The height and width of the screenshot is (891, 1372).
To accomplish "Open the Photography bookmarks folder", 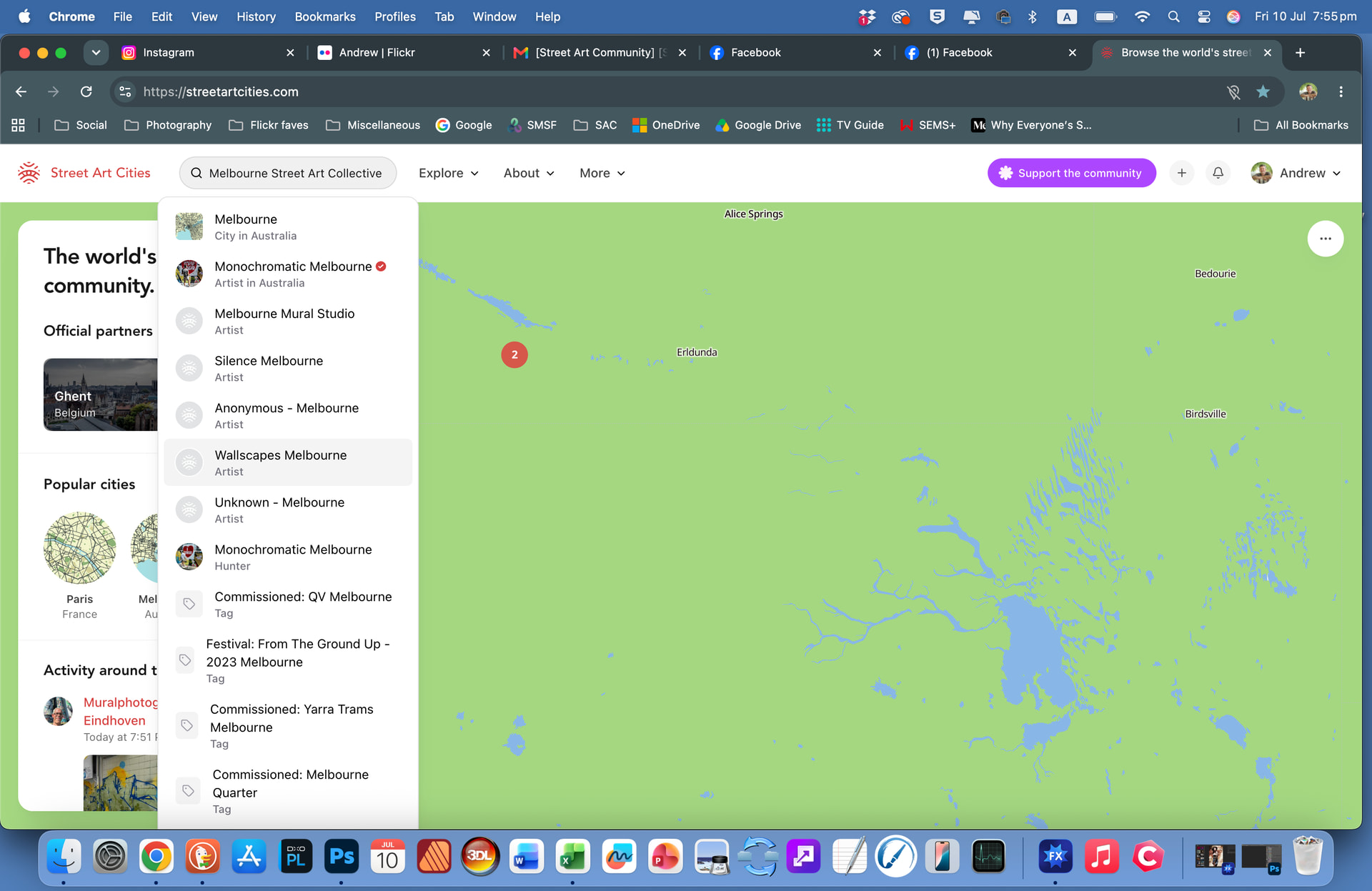I will [x=168, y=125].
